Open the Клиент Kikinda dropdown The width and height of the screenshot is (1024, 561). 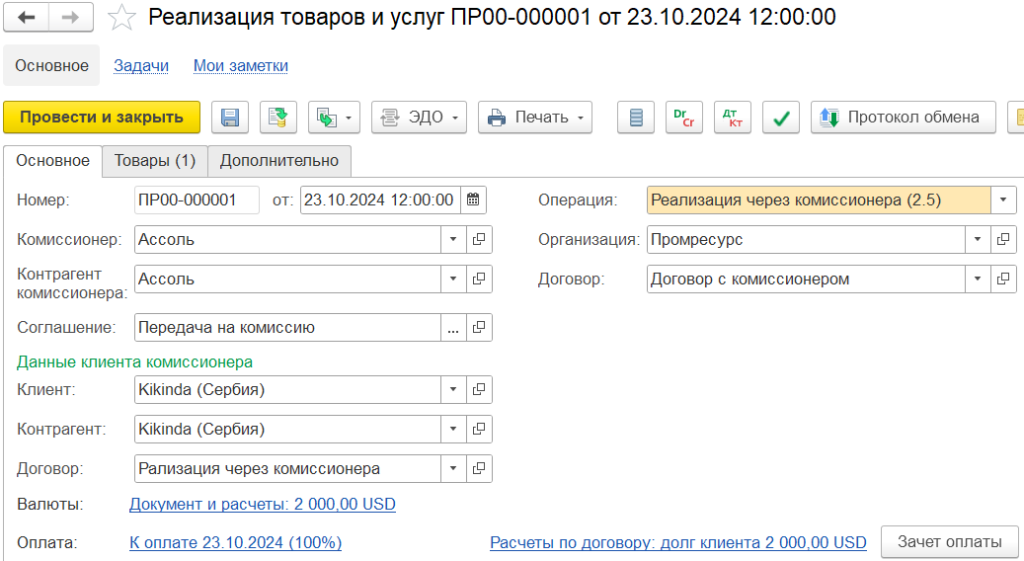tap(452, 389)
